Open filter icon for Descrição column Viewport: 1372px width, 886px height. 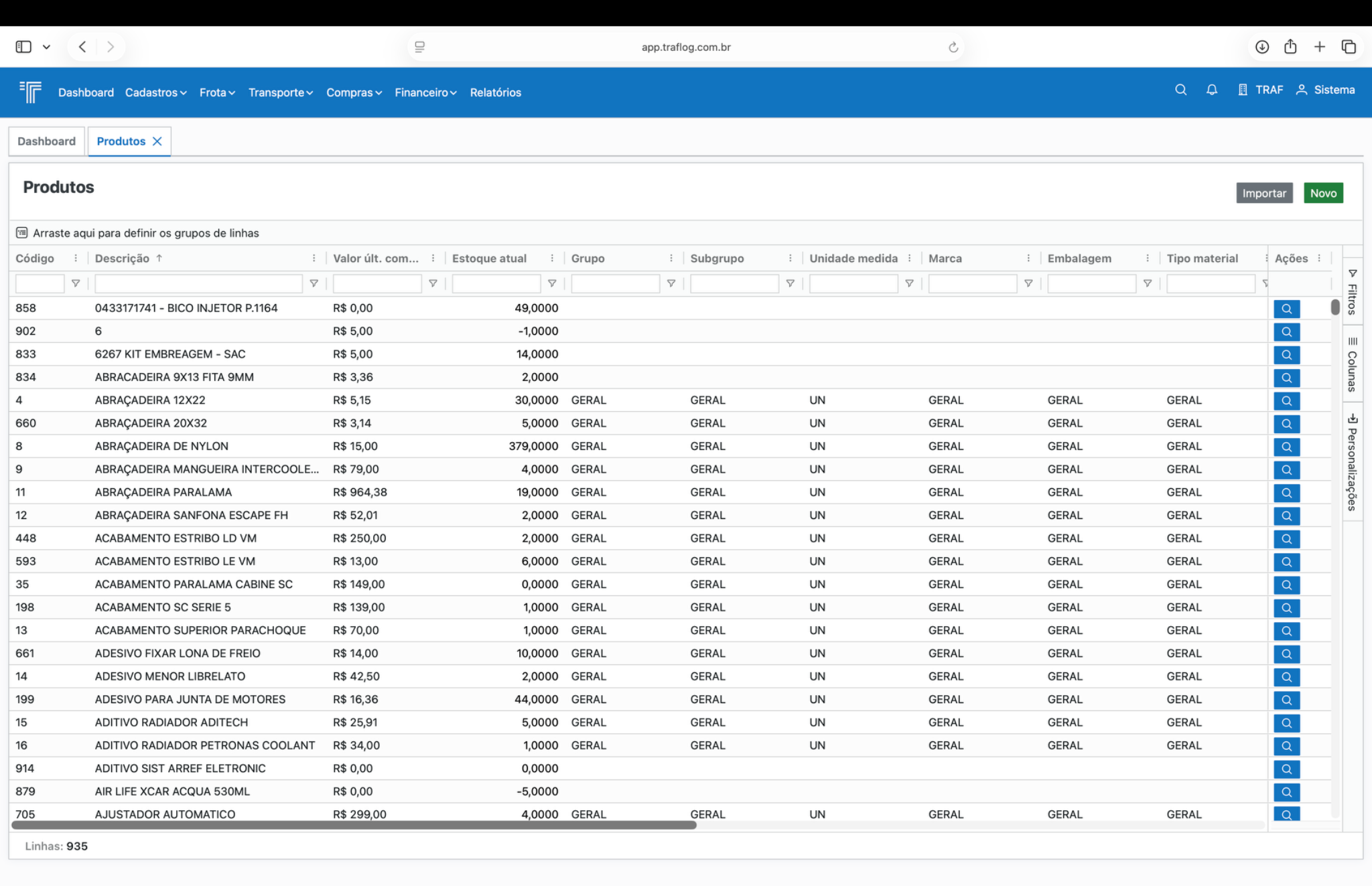tap(314, 283)
